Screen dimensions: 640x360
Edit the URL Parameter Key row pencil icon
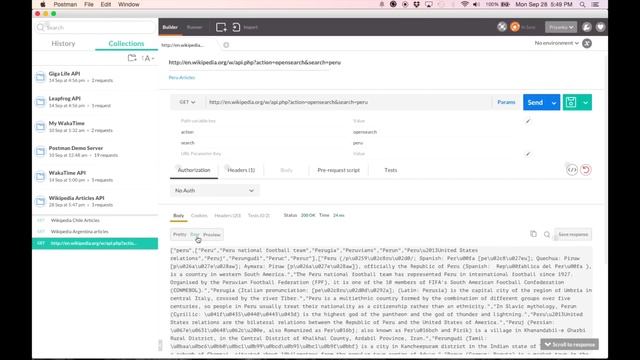528,154
